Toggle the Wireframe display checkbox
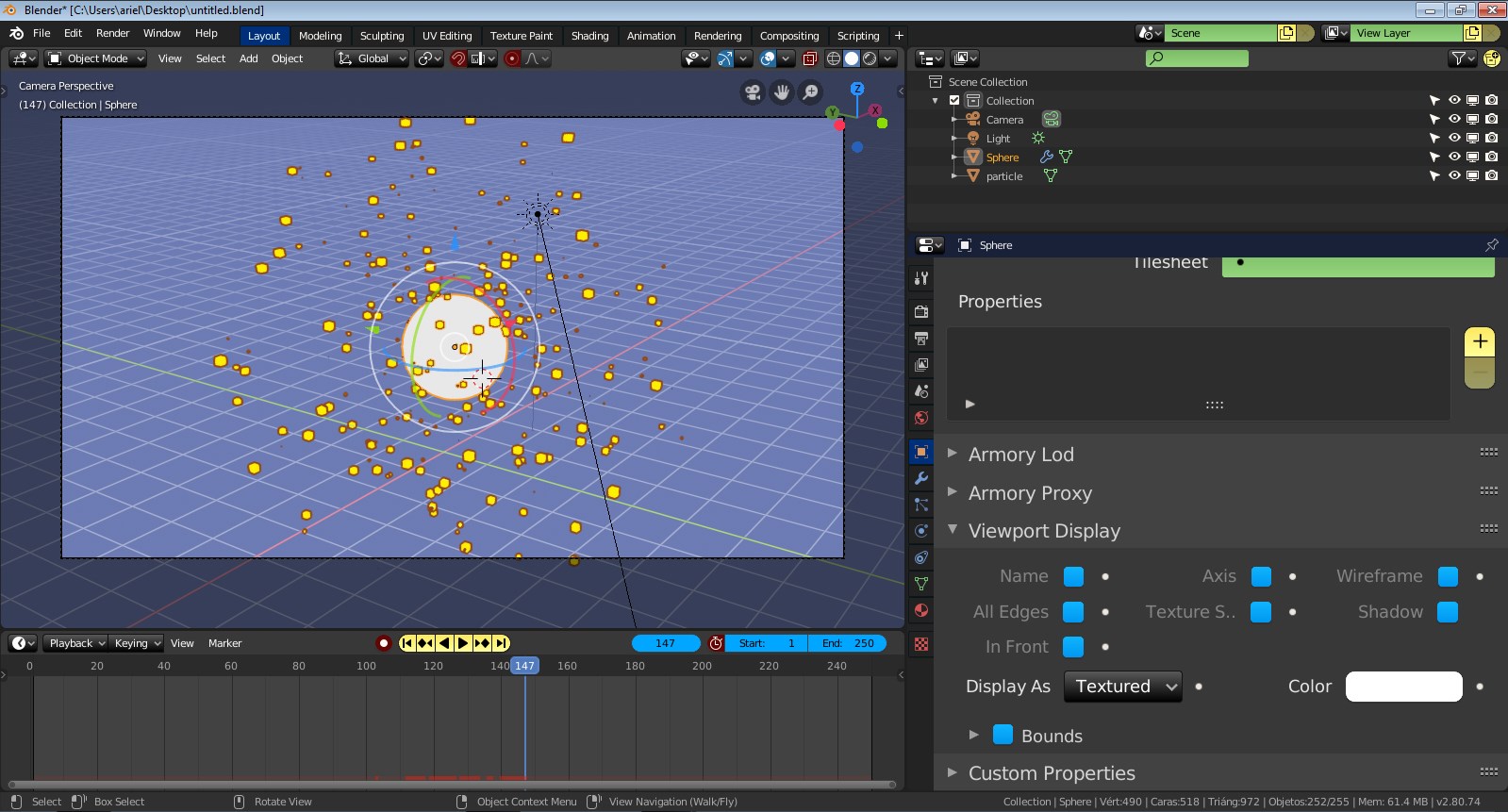This screenshot has width=1508, height=812. 1448,576
